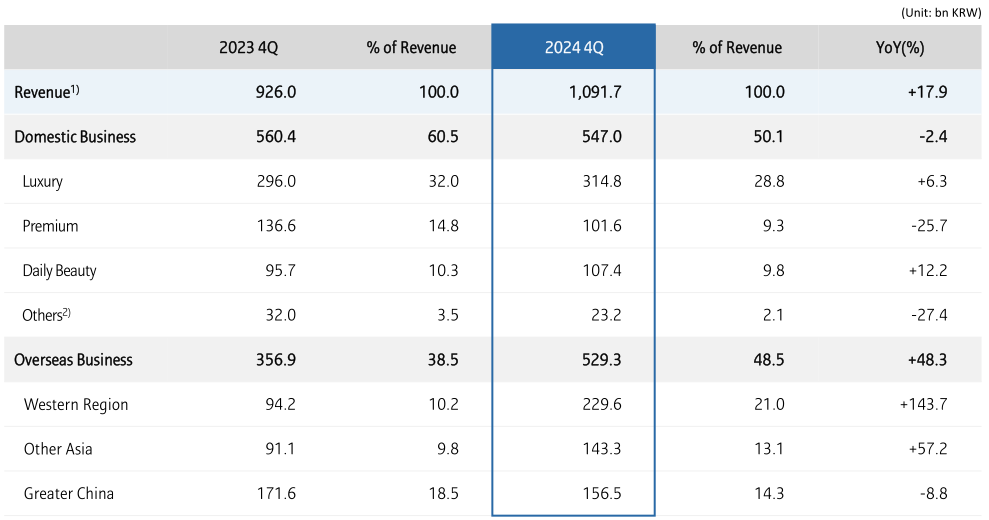Select the Revenue row label
This screenshot has width=989, height=520.
(46, 92)
